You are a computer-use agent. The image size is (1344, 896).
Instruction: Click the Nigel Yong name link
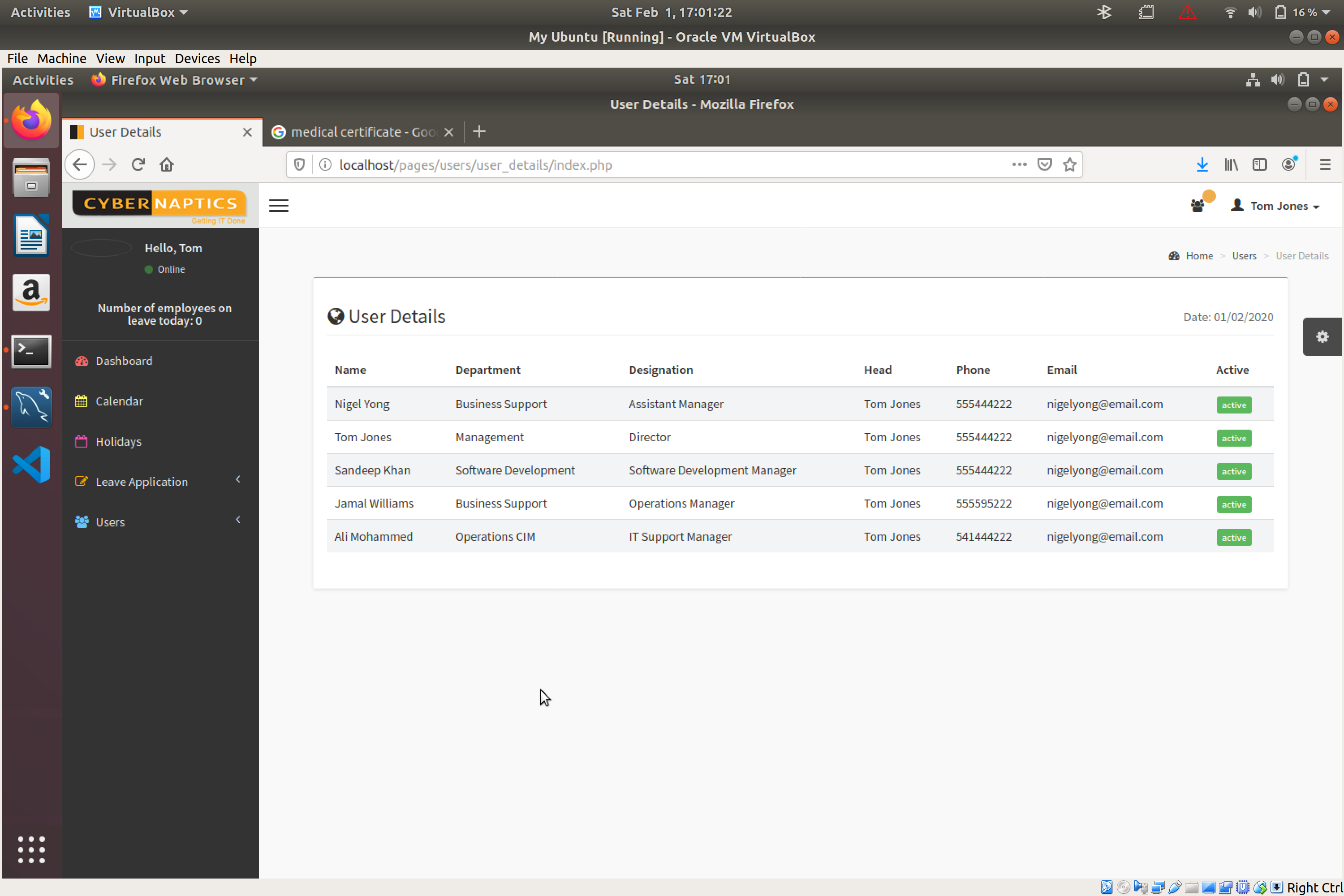click(362, 403)
